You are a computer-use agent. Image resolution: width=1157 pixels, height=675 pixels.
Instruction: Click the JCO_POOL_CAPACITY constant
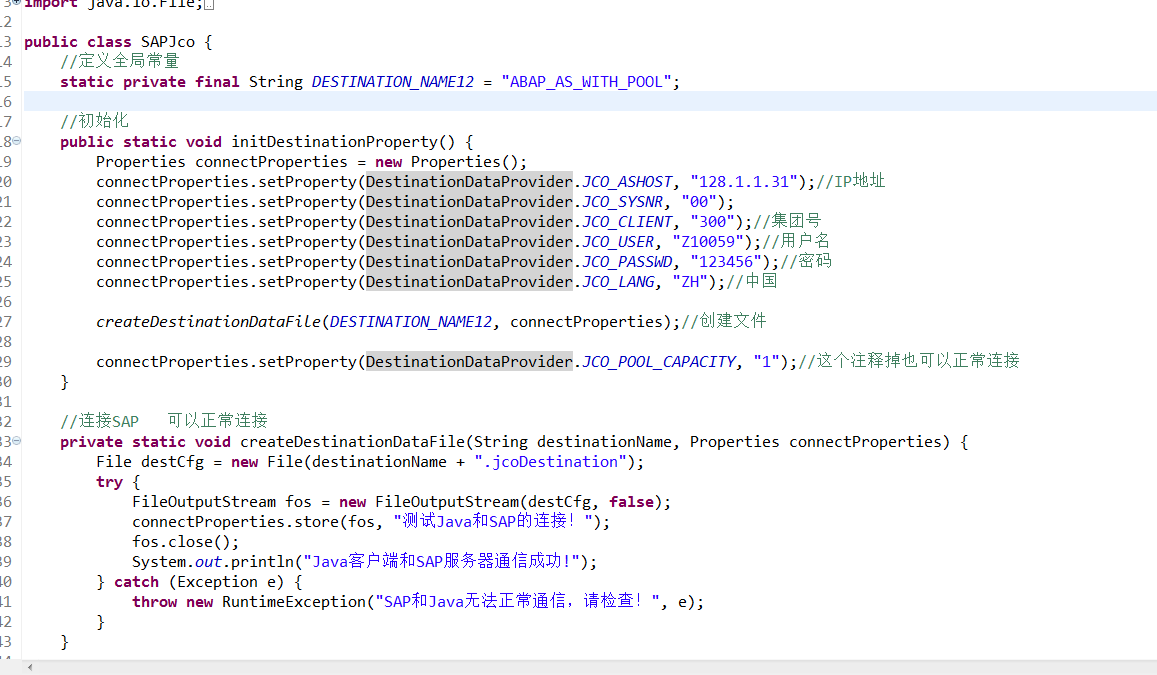tap(659, 362)
